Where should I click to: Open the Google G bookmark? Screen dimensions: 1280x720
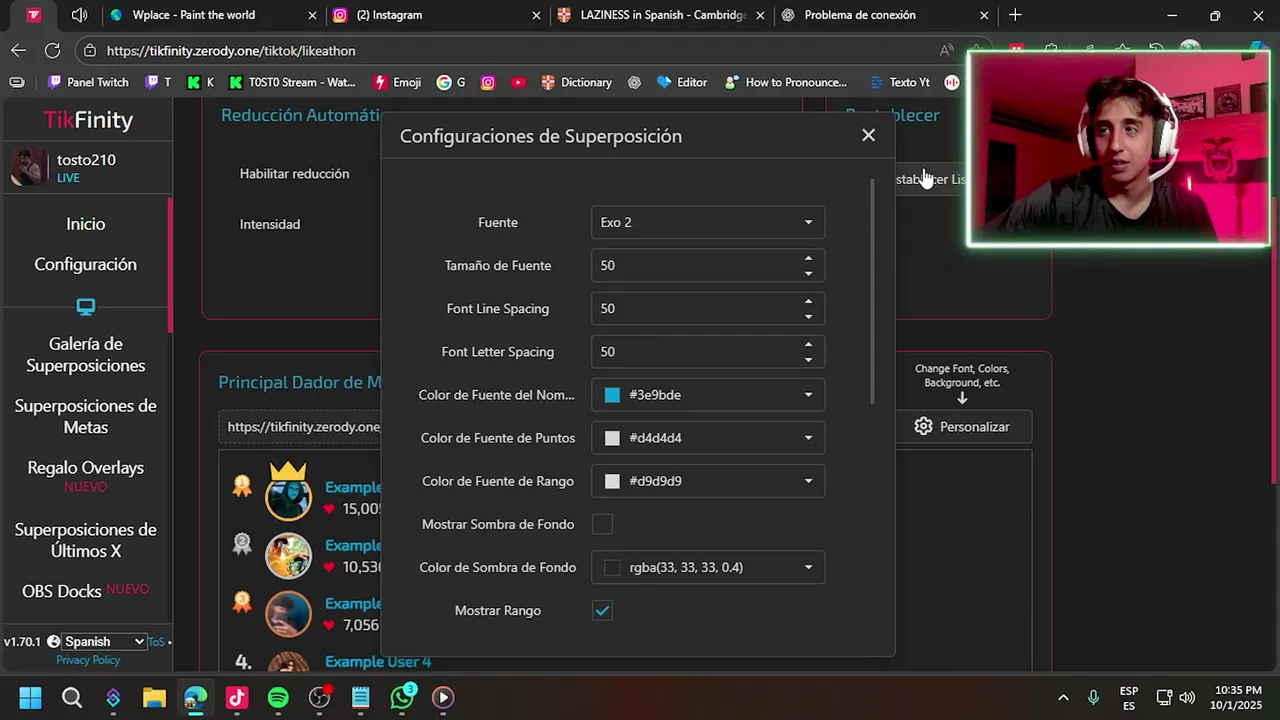451,82
